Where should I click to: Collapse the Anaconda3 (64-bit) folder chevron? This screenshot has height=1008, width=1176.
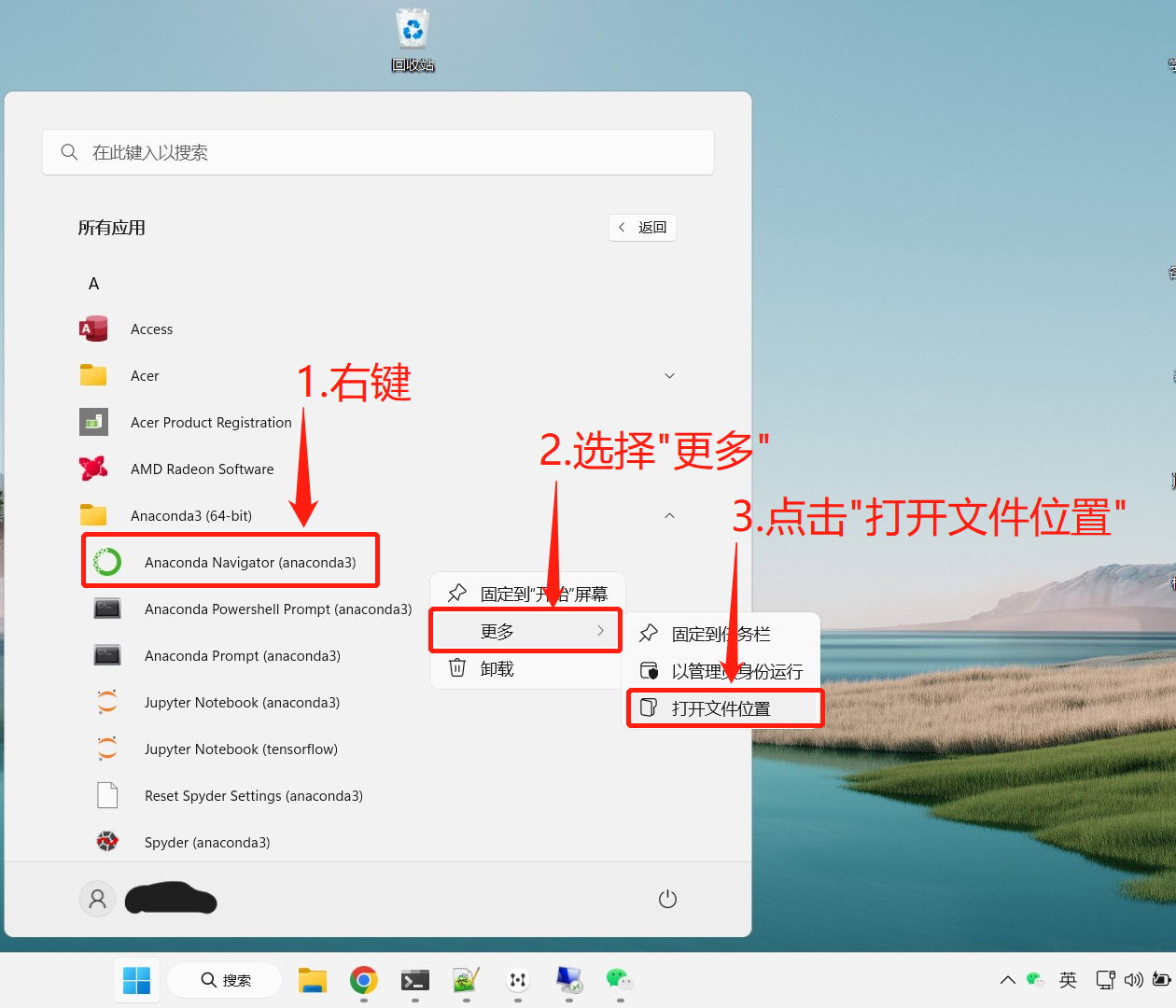click(x=669, y=515)
